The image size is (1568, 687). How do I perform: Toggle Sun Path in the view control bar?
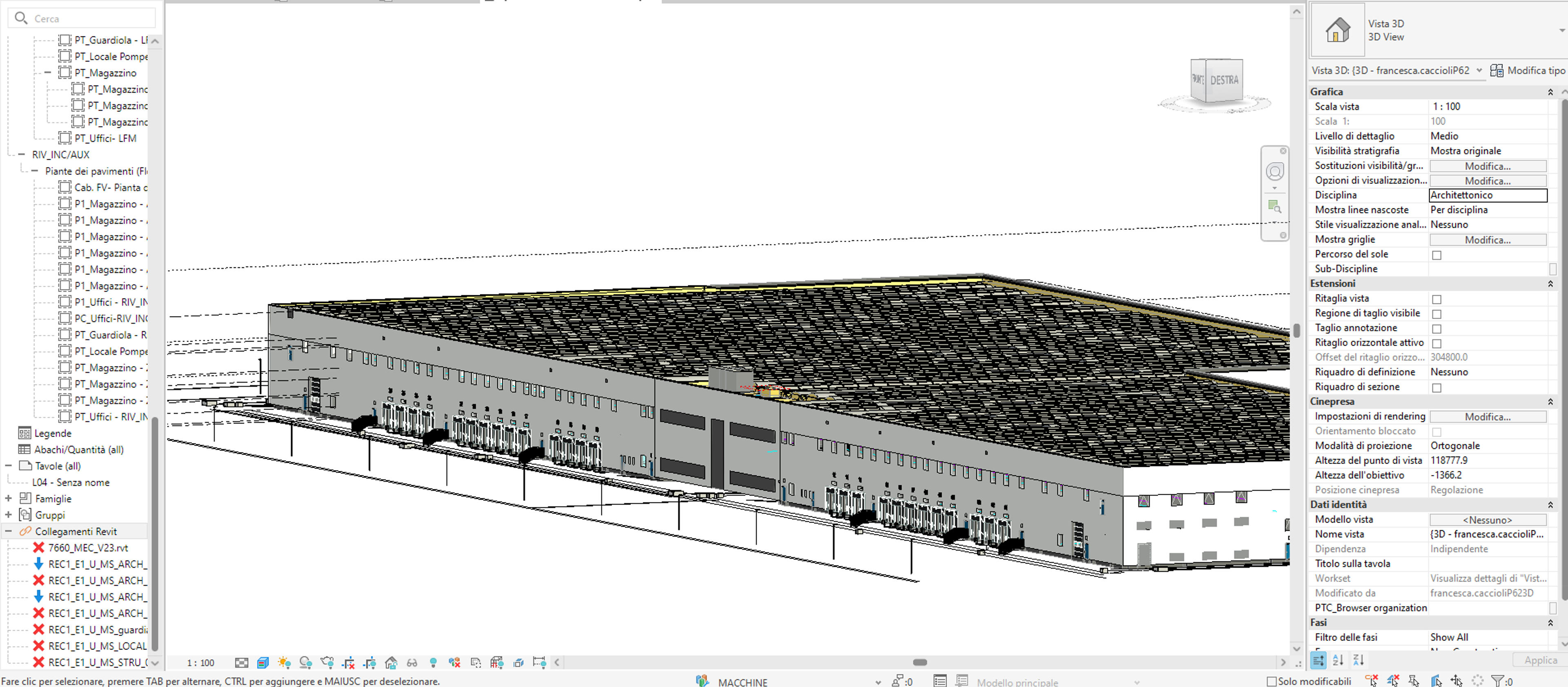284,662
